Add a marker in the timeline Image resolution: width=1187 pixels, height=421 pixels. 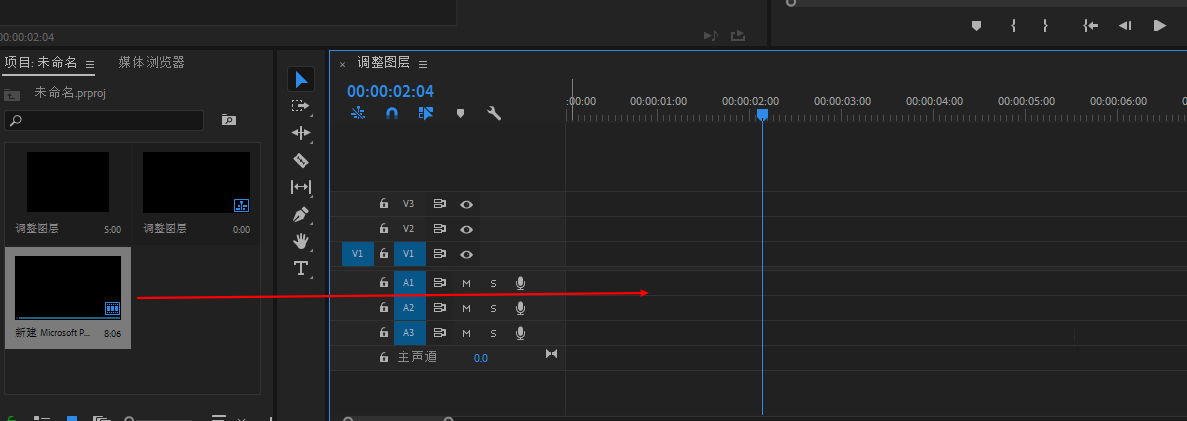pyautogui.click(x=460, y=114)
